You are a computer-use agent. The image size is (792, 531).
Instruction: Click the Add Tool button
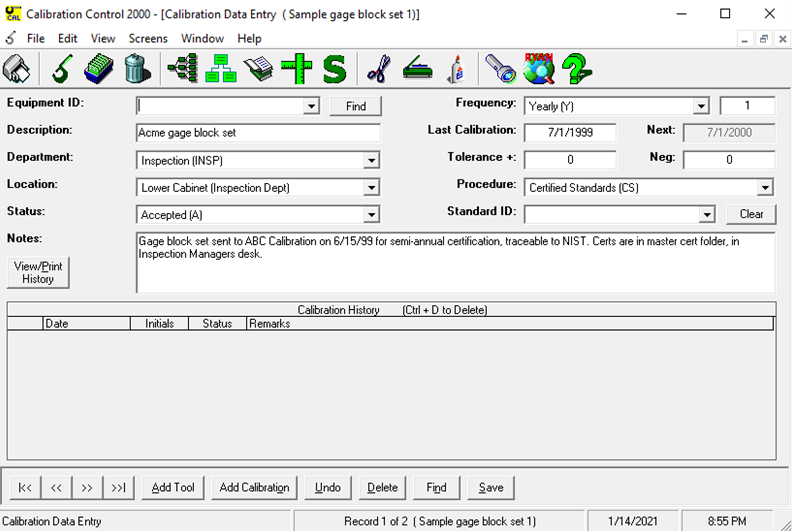pos(173,488)
